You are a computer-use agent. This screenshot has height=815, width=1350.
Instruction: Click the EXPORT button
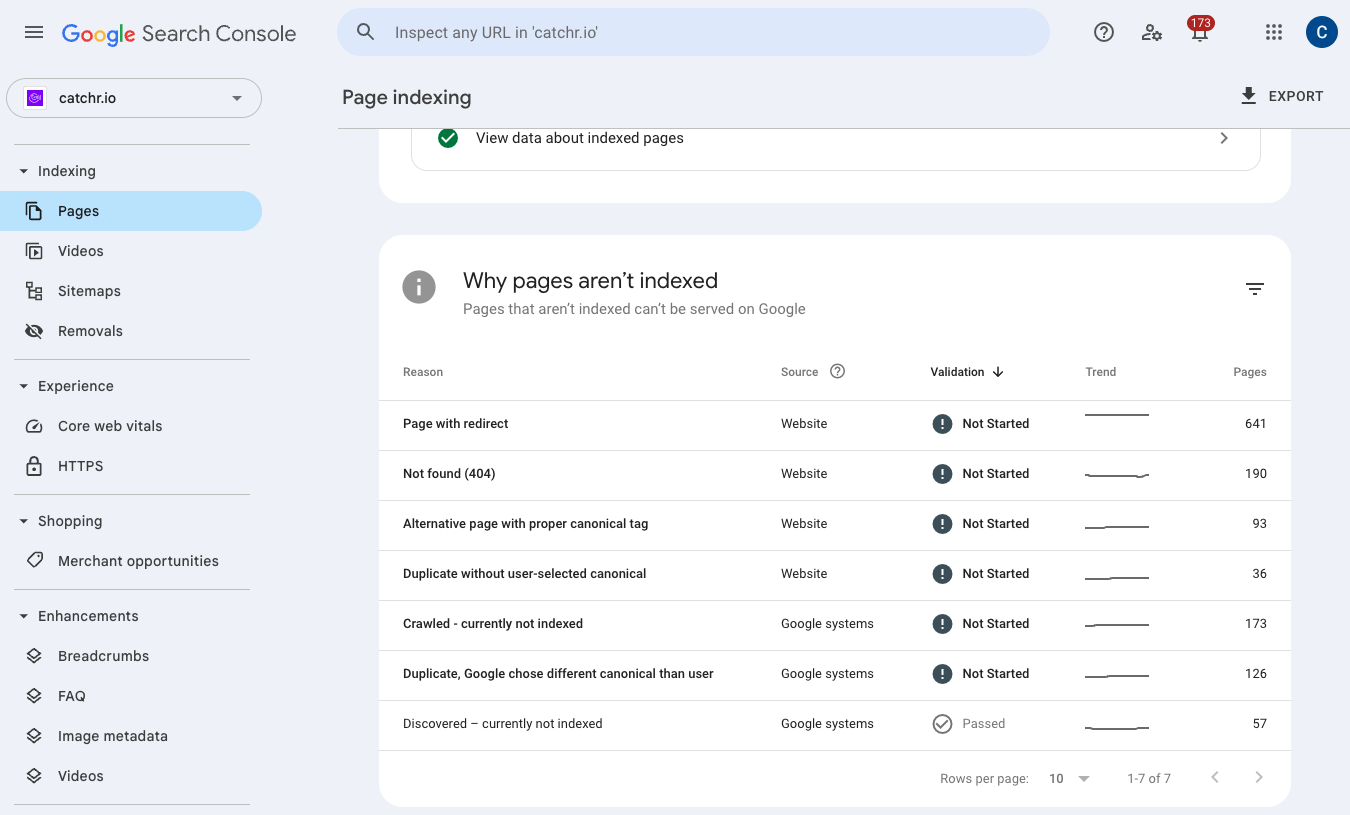point(1281,96)
